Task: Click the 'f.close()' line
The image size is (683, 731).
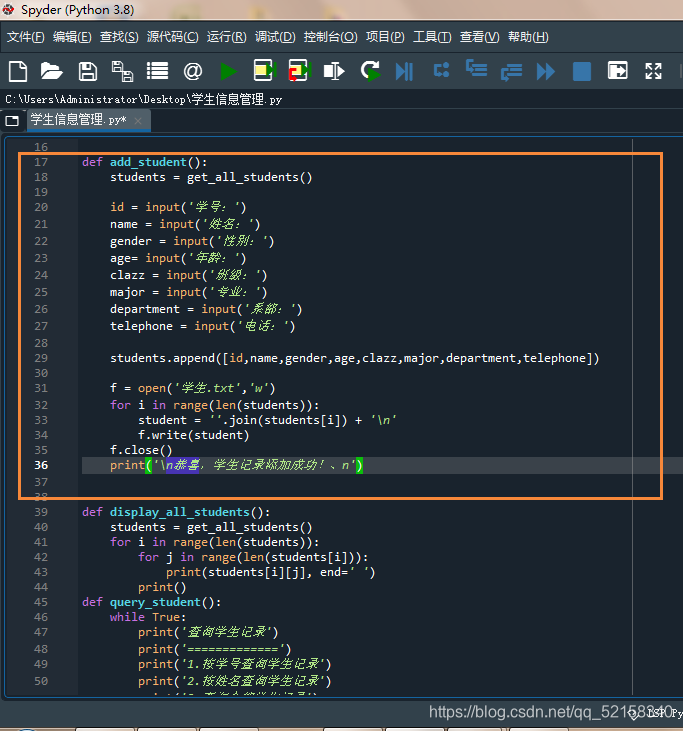Action: [141, 450]
